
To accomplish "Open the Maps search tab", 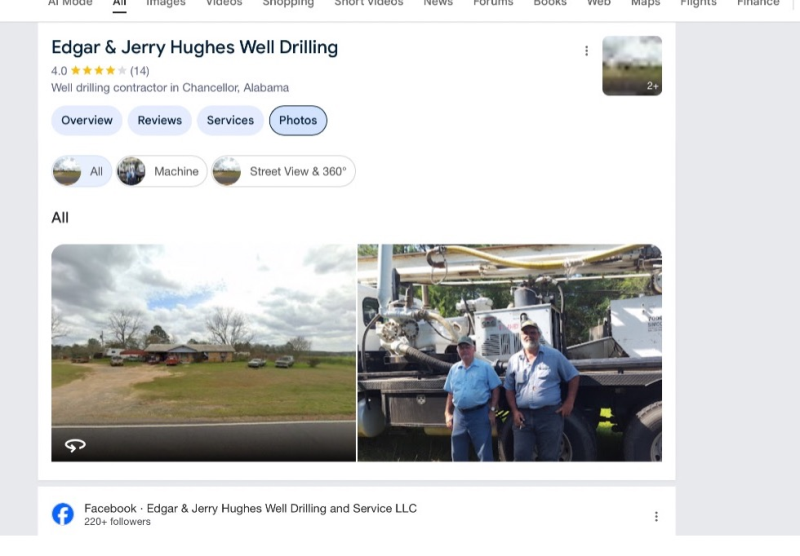I will click(645, 3).
